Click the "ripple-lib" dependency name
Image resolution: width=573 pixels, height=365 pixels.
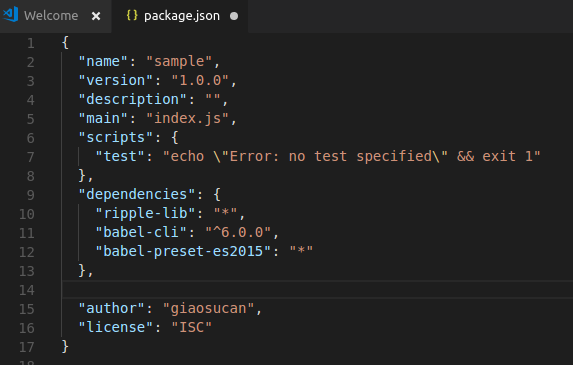145,213
